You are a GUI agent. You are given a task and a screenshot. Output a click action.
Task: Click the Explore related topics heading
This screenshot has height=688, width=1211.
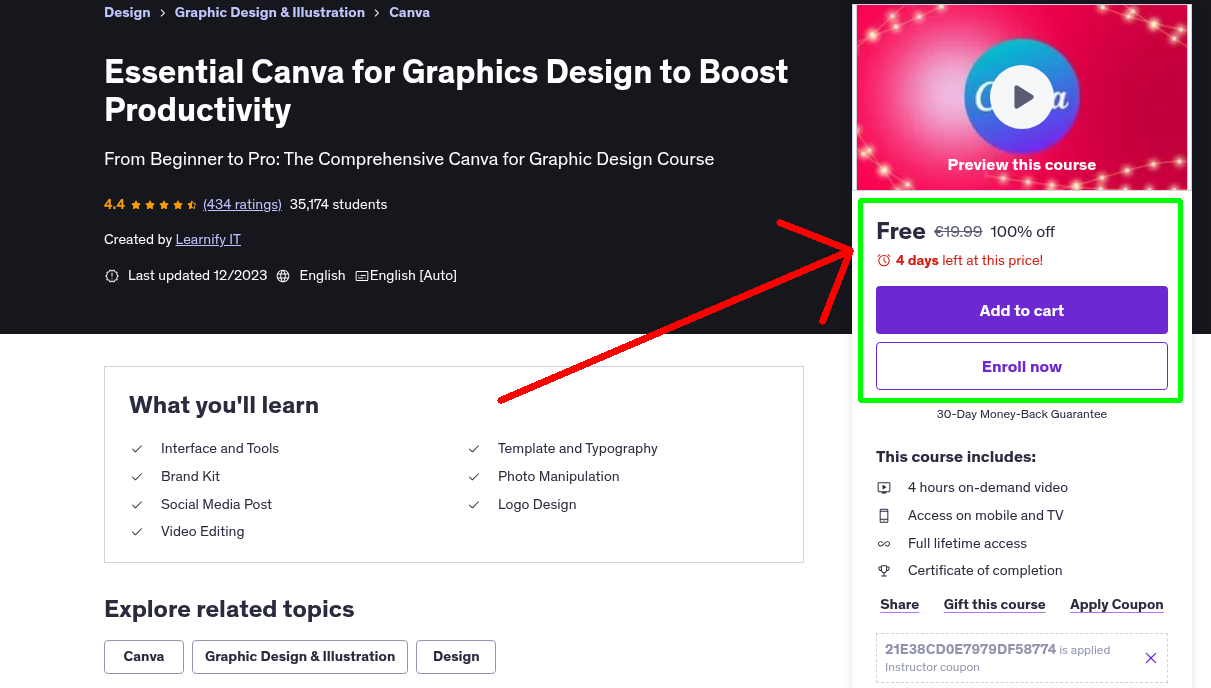pos(229,610)
